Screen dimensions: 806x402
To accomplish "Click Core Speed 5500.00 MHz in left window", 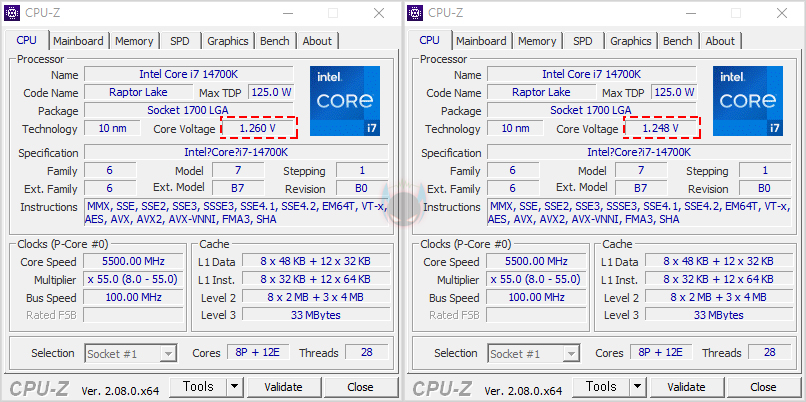I will coord(133,261).
